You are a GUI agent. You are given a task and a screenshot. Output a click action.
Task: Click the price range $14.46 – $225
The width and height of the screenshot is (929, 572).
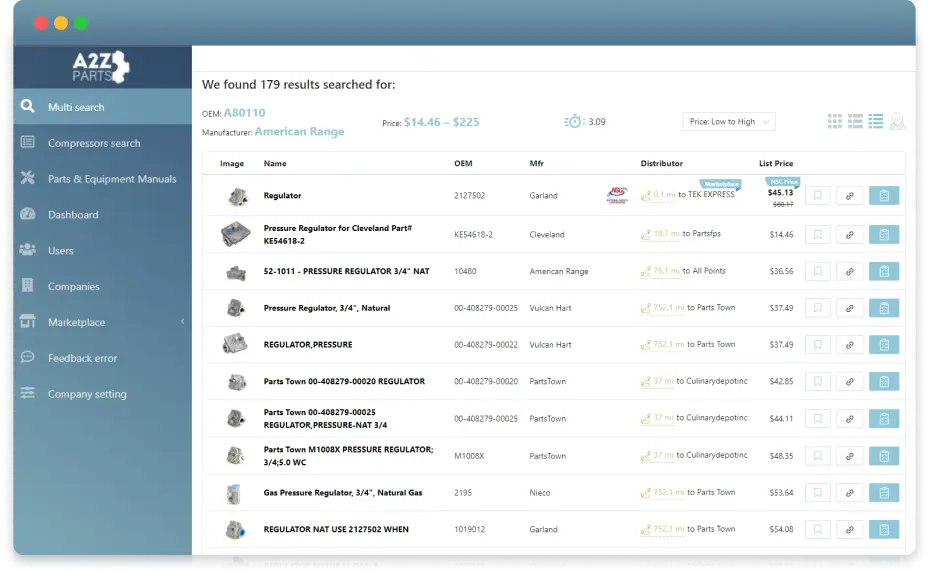point(441,122)
